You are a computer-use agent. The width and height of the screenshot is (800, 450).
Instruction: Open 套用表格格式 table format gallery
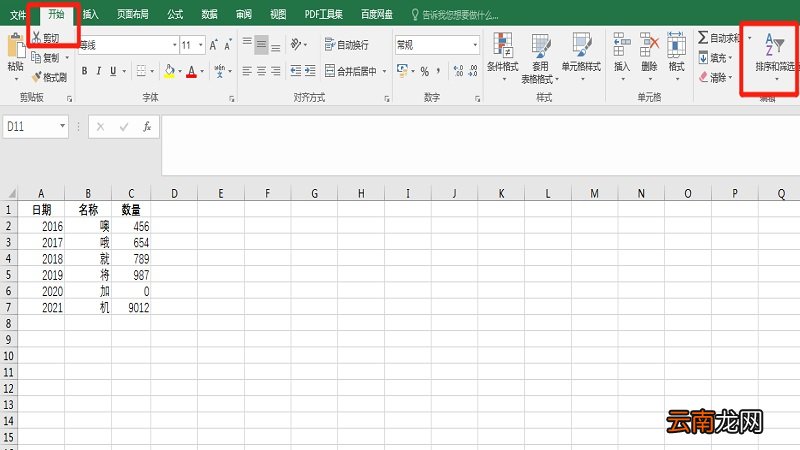(540, 57)
